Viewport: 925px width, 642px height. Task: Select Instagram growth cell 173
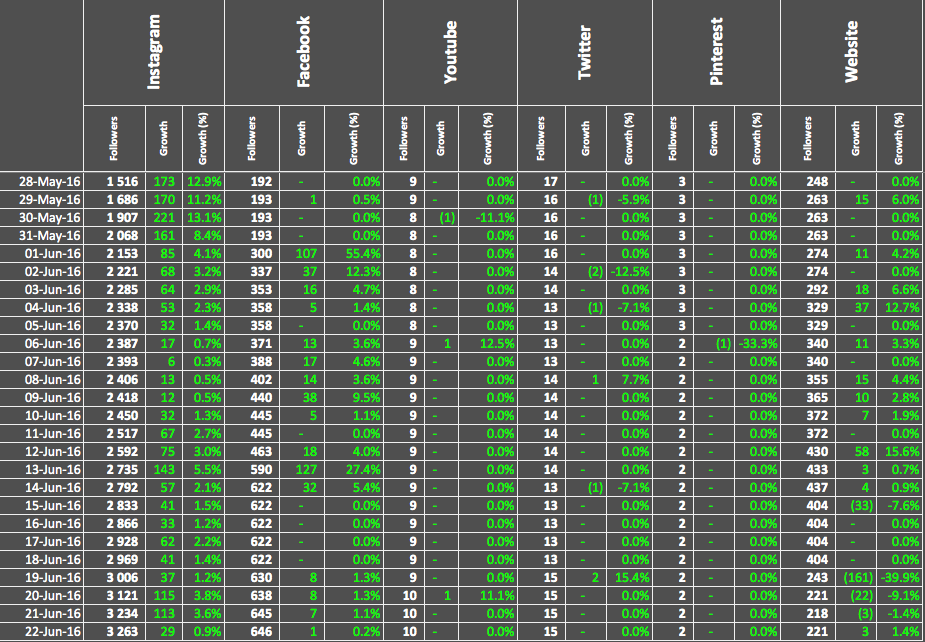(164, 181)
